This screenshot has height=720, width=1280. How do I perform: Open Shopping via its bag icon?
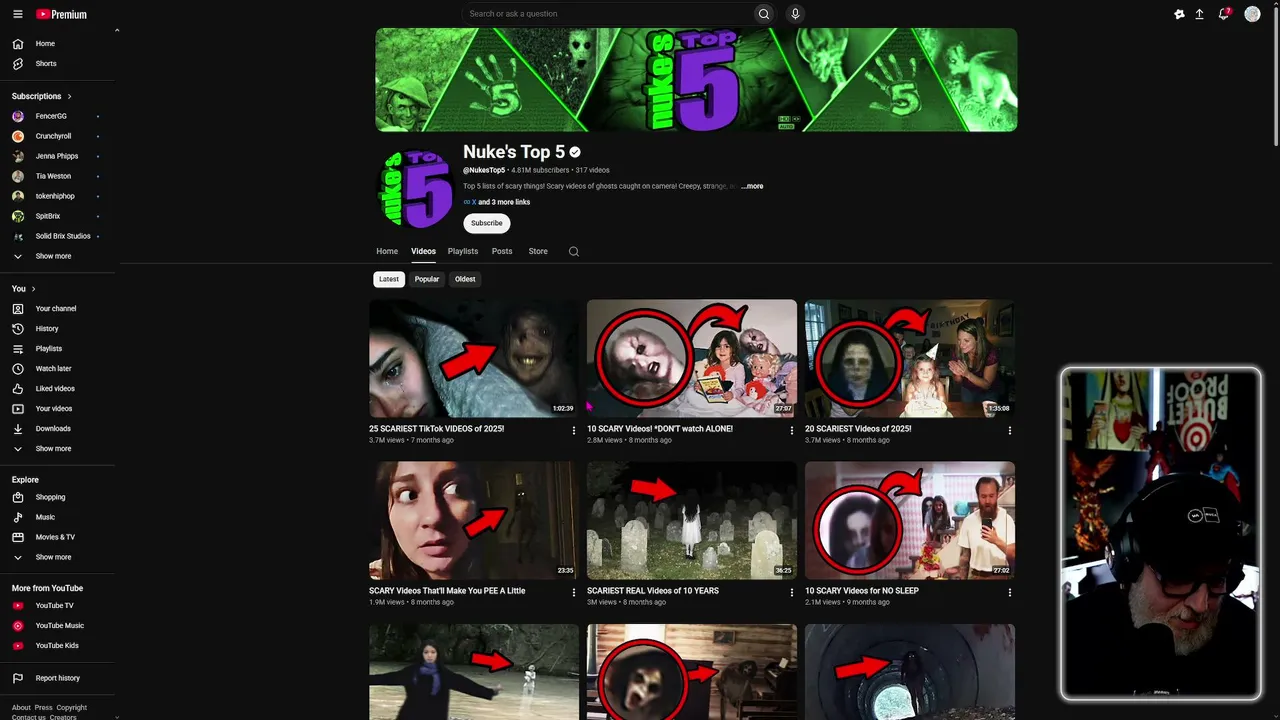coord(17,497)
